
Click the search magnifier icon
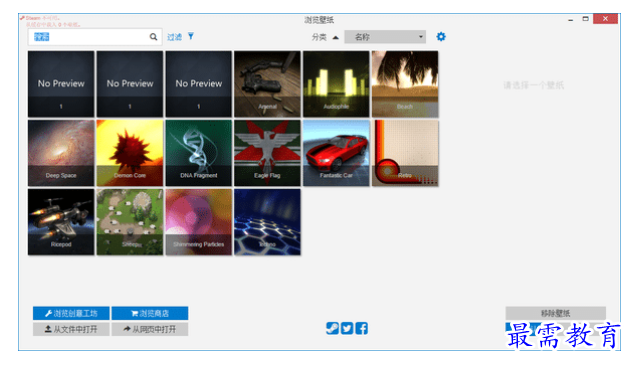click(153, 37)
